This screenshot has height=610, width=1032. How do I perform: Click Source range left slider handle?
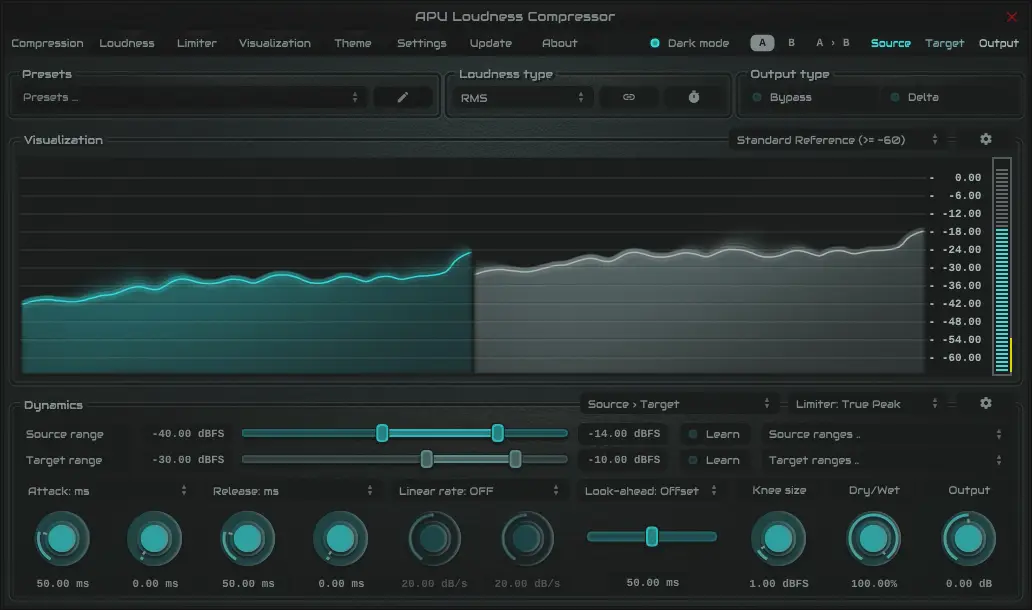382,433
